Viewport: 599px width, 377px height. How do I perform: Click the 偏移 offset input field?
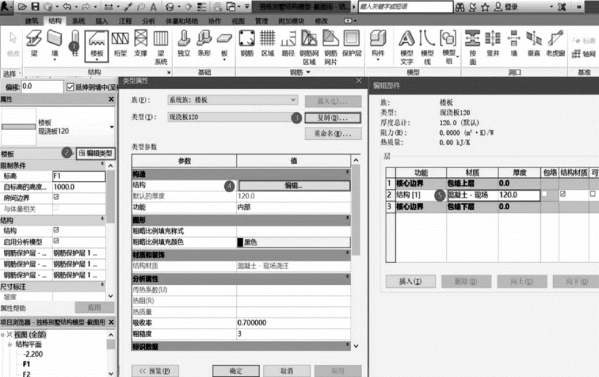[42, 87]
